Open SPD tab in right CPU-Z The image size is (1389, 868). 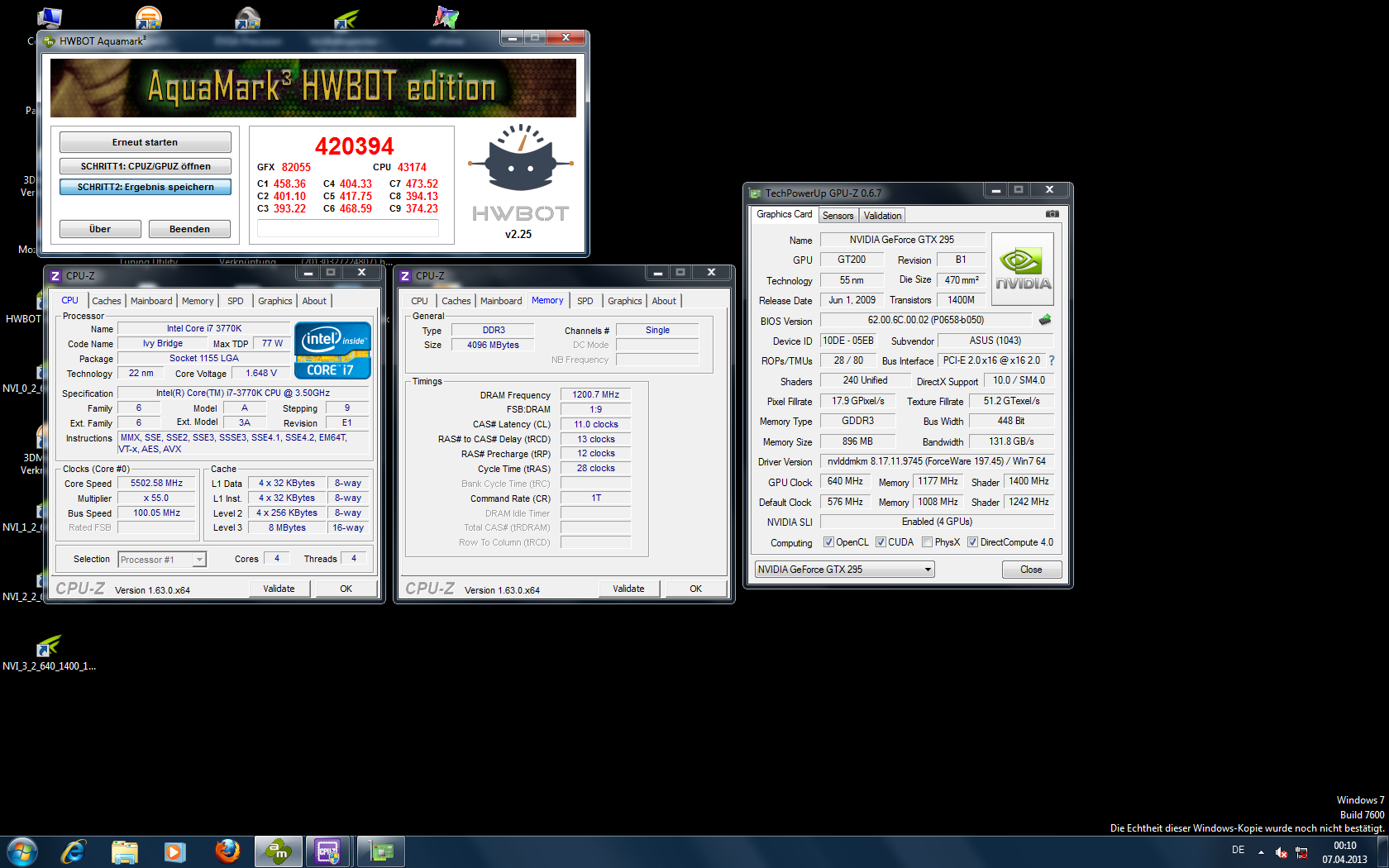(x=585, y=301)
